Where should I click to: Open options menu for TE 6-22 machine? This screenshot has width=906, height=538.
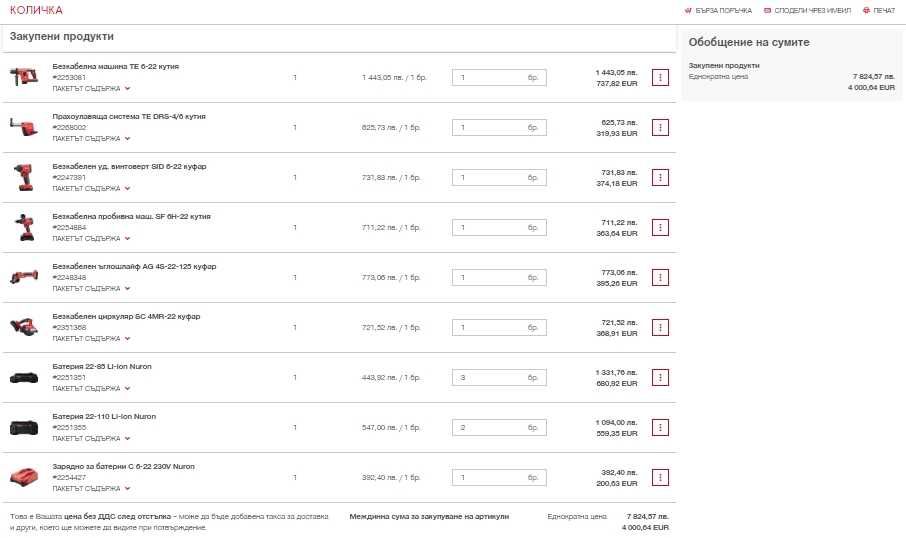(660, 77)
